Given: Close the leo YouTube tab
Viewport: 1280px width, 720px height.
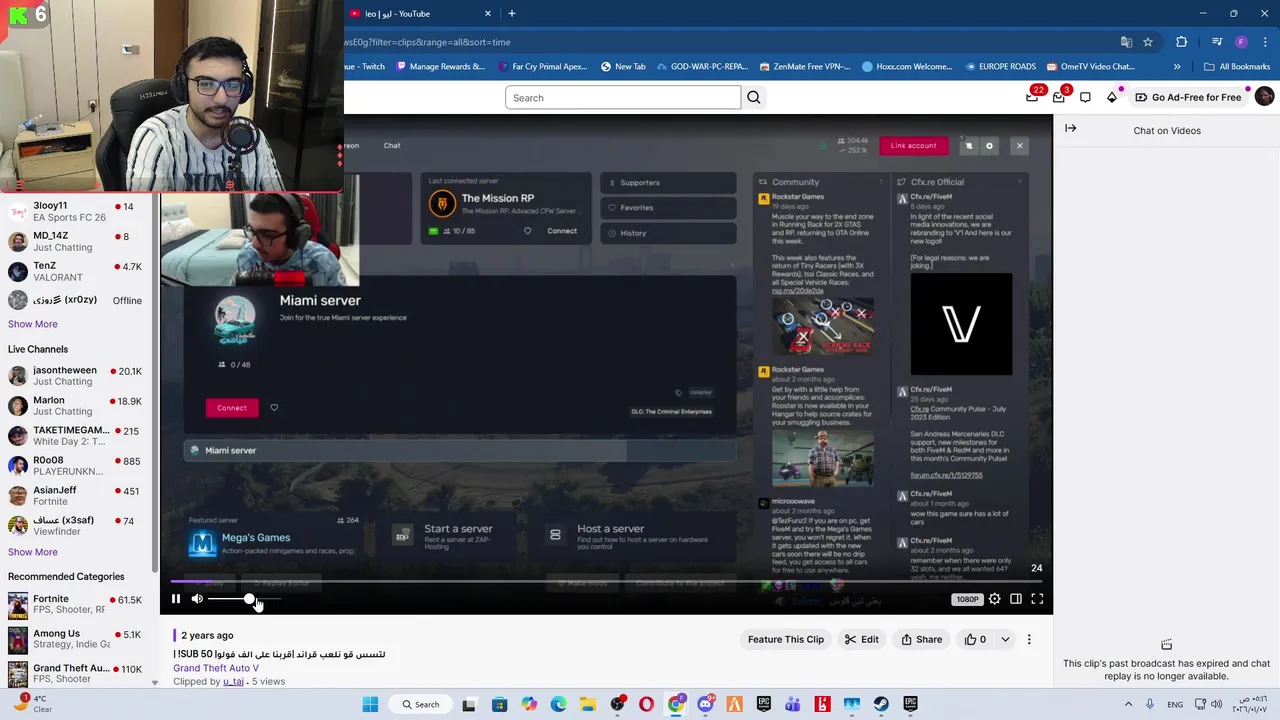Looking at the screenshot, I should click(x=488, y=14).
